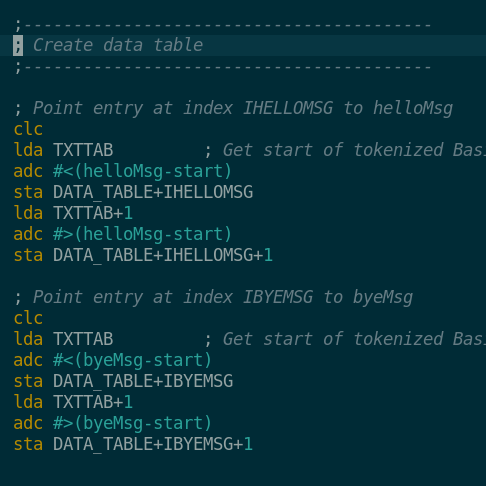Viewport: 486px width, 486px height.
Task: Click 'DATA_TABLE+IBYEMSG' without the +1 suffix
Action: (x=143, y=381)
